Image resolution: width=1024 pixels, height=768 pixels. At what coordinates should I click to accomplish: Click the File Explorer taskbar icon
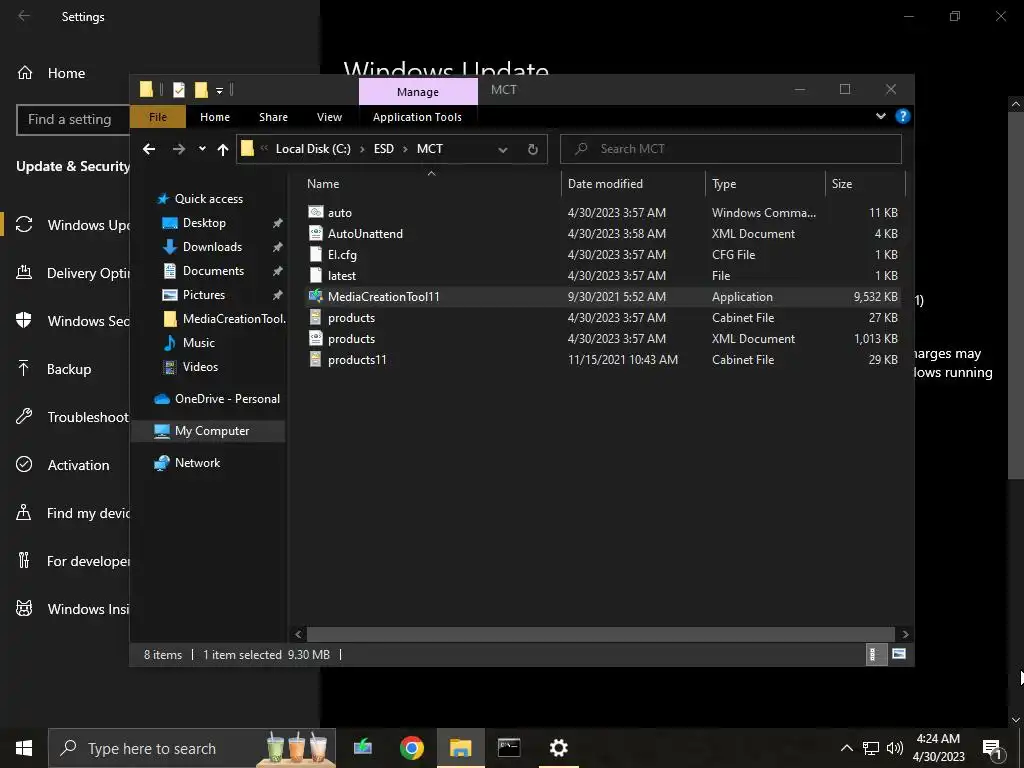[460, 748]
